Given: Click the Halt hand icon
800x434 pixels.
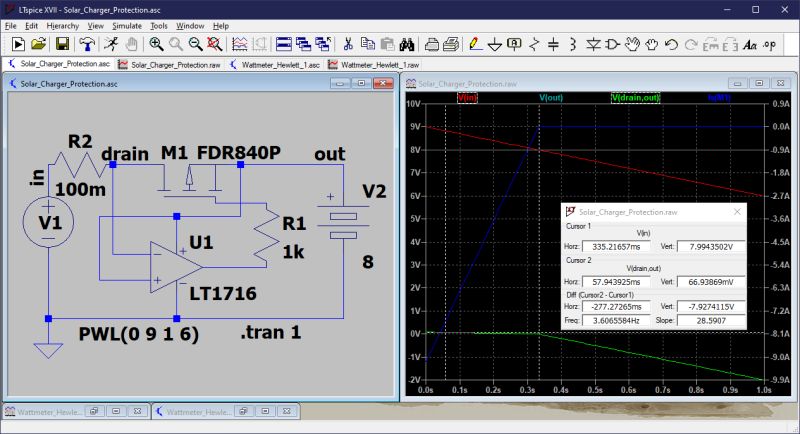Looking at the screenshot, I should 131,44.
